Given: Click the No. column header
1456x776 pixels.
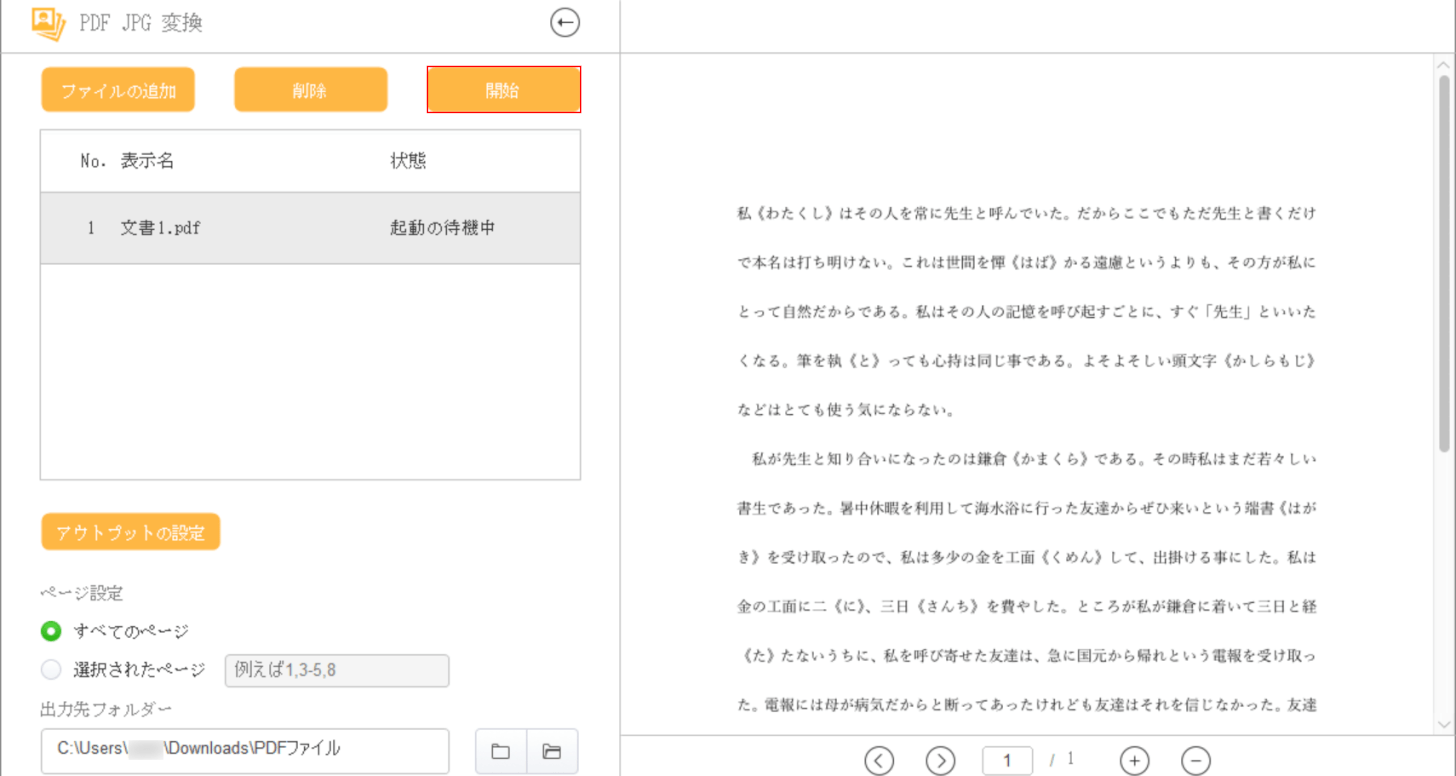Looking at the screenshot, I should coord(93,161).
